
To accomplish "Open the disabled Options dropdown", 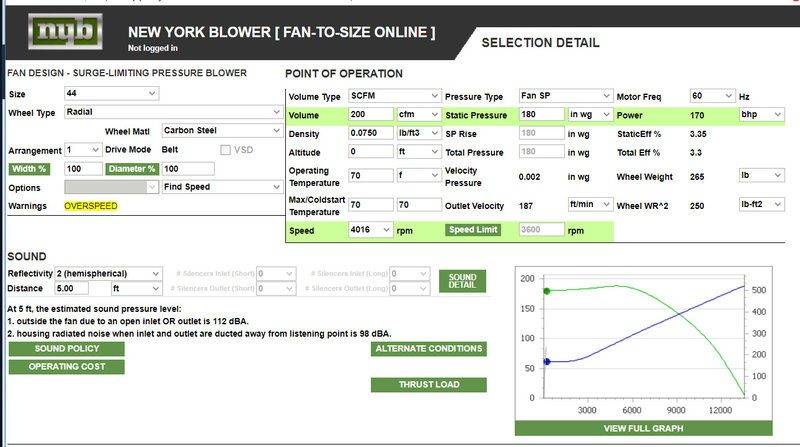I will point(111,187).
